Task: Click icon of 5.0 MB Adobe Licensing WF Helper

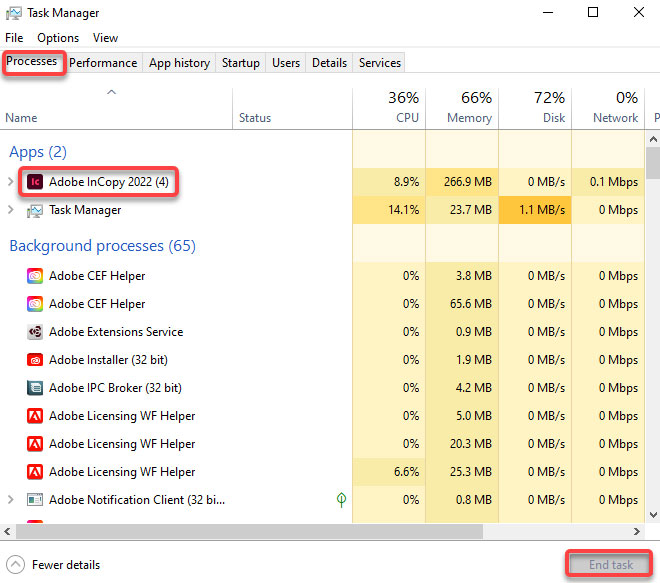Action: (35, 416)
